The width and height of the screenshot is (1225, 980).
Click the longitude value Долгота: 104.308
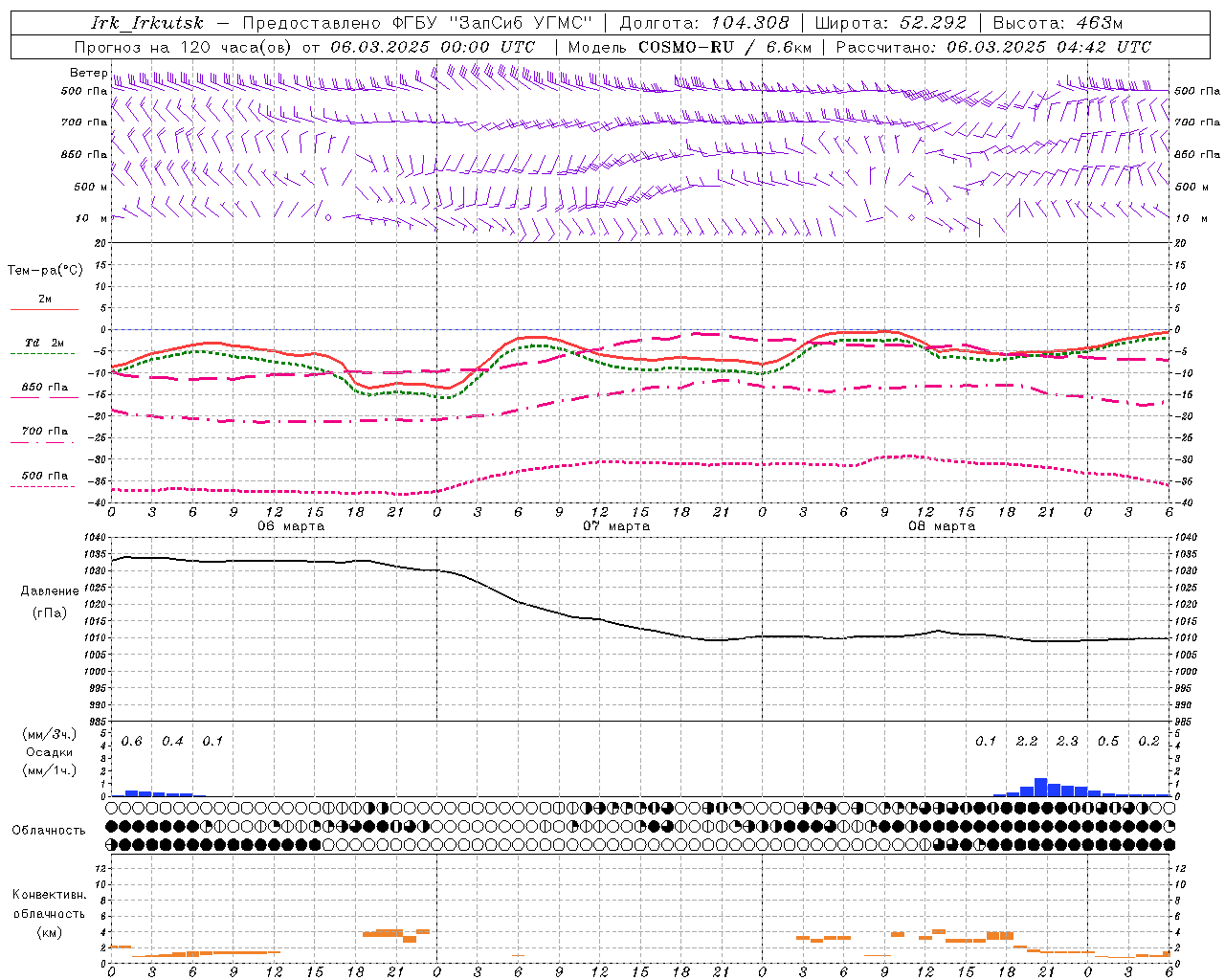coord(705,23)
